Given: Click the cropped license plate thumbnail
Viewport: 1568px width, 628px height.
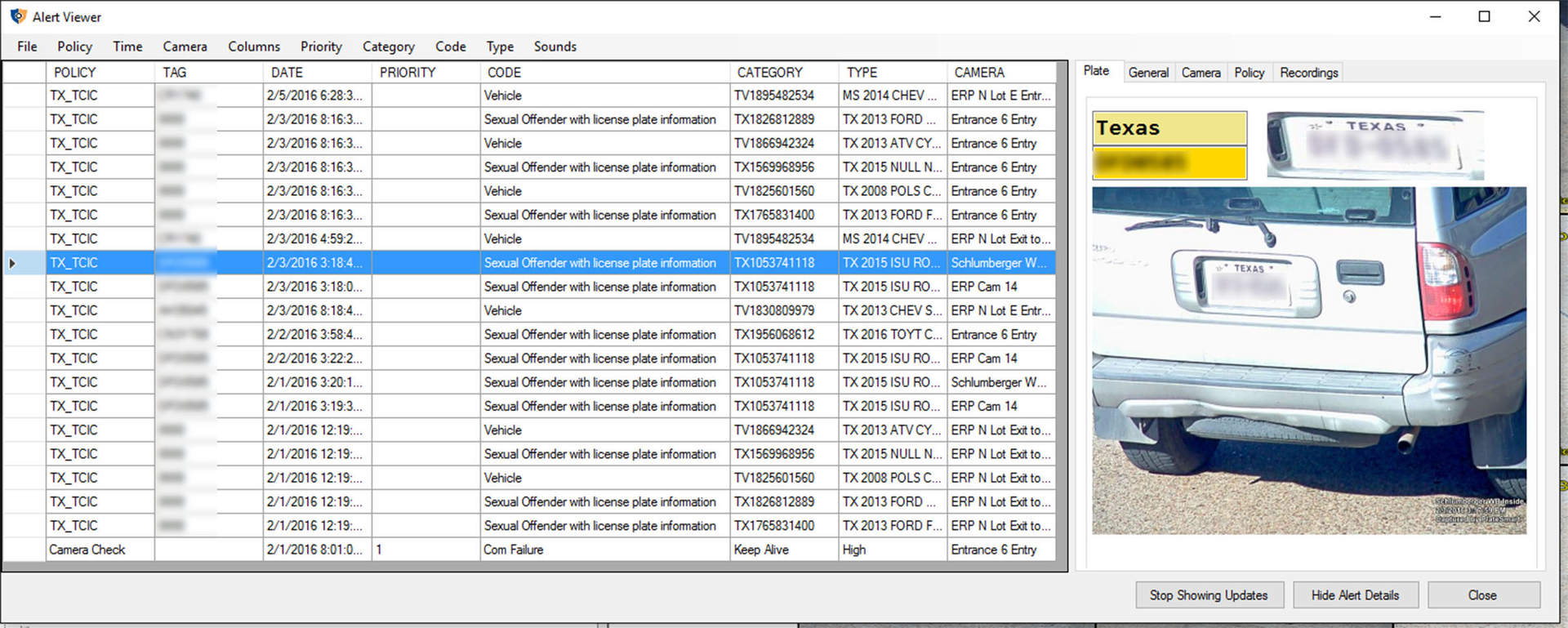Looking at the screenshot, I should 1374,145.
